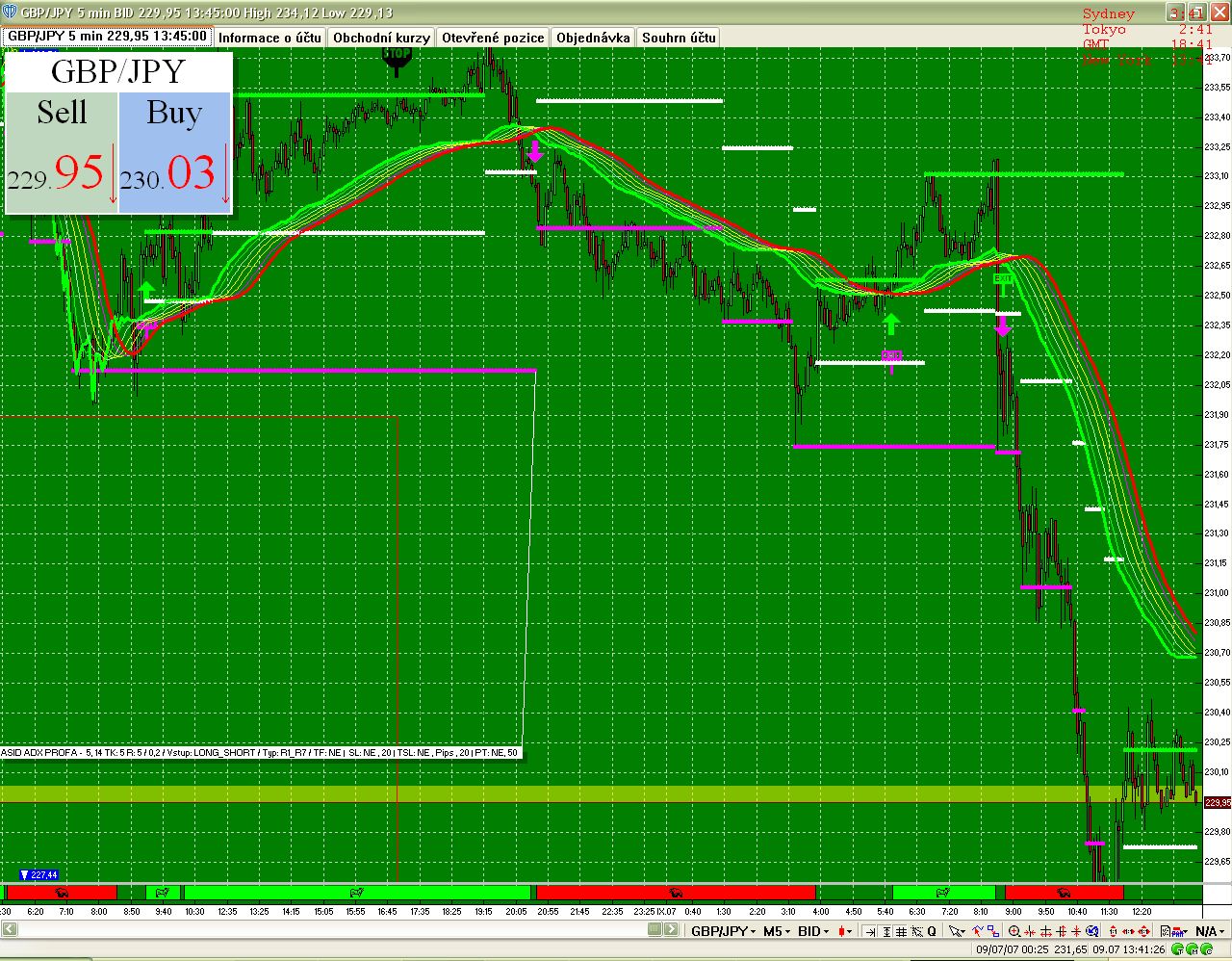Open the Otevřené pozice tab

pos(493,38)
